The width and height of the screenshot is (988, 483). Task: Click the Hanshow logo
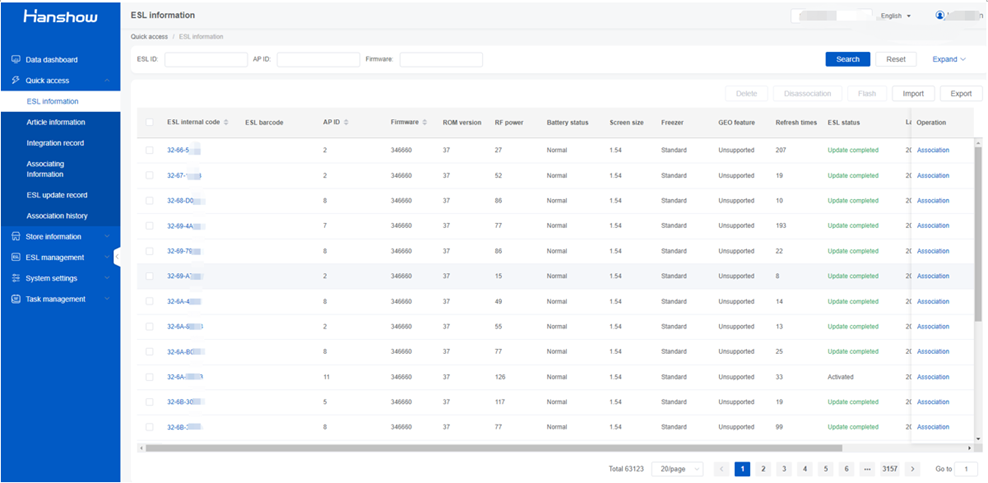(60, 16)
